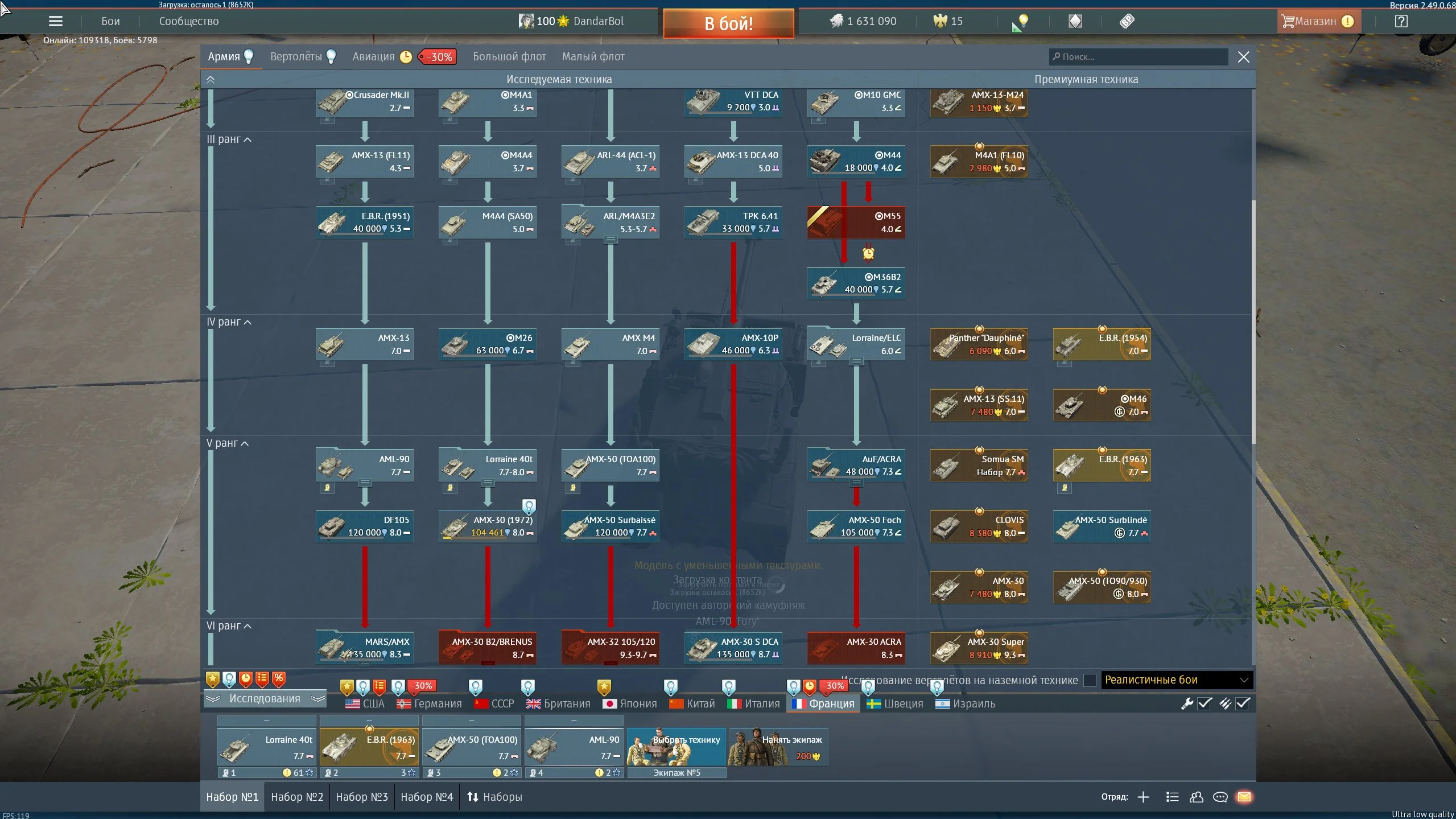Viewport: 1456px width, 819px height.
Task: Switch to Вертолёты tab
Action: pos(296,56)
